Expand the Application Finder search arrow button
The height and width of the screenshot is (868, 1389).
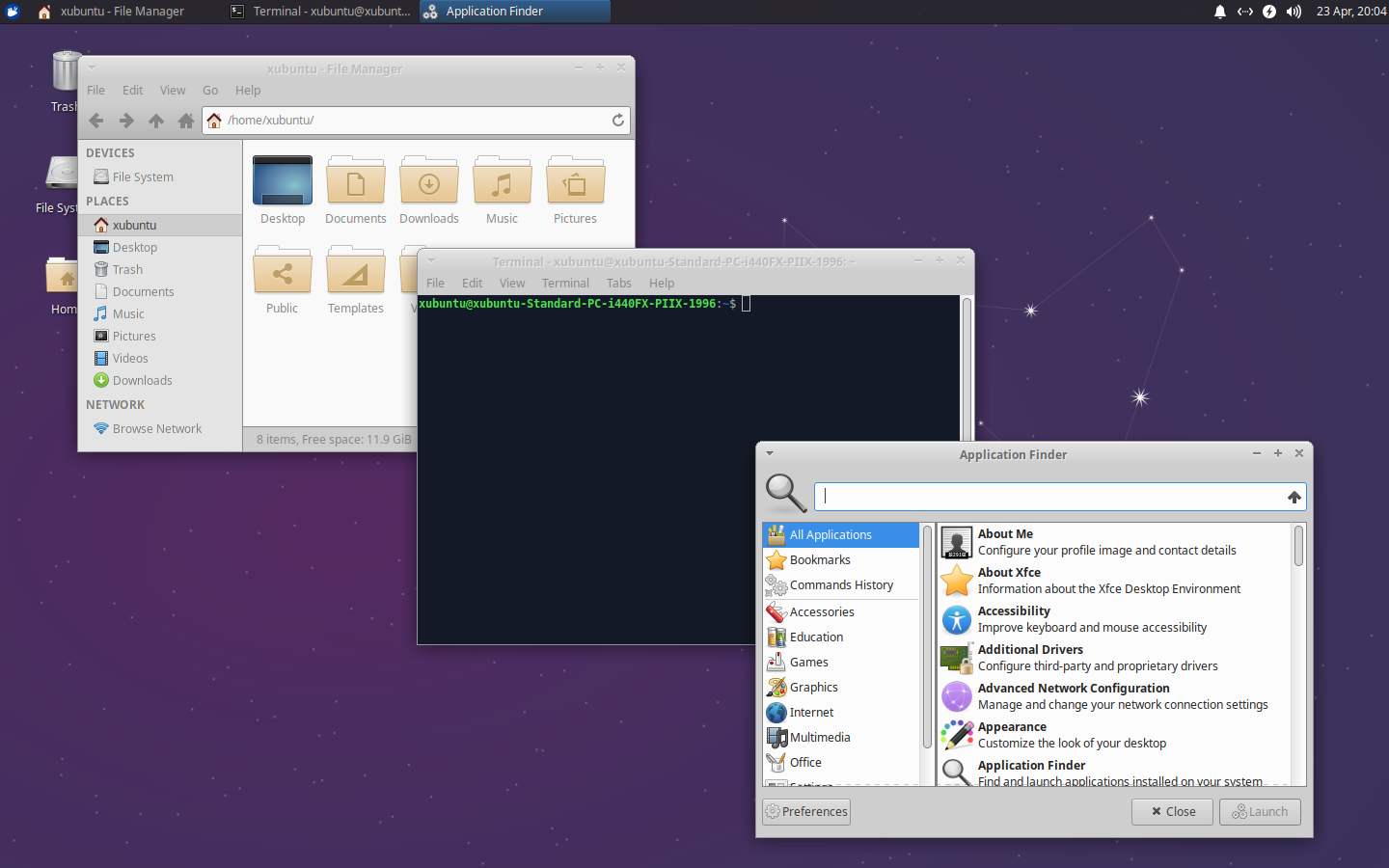click(1294, 497)
